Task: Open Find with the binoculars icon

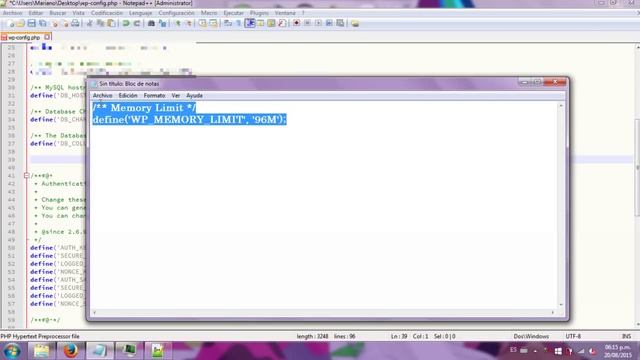Action: point(151,23)
